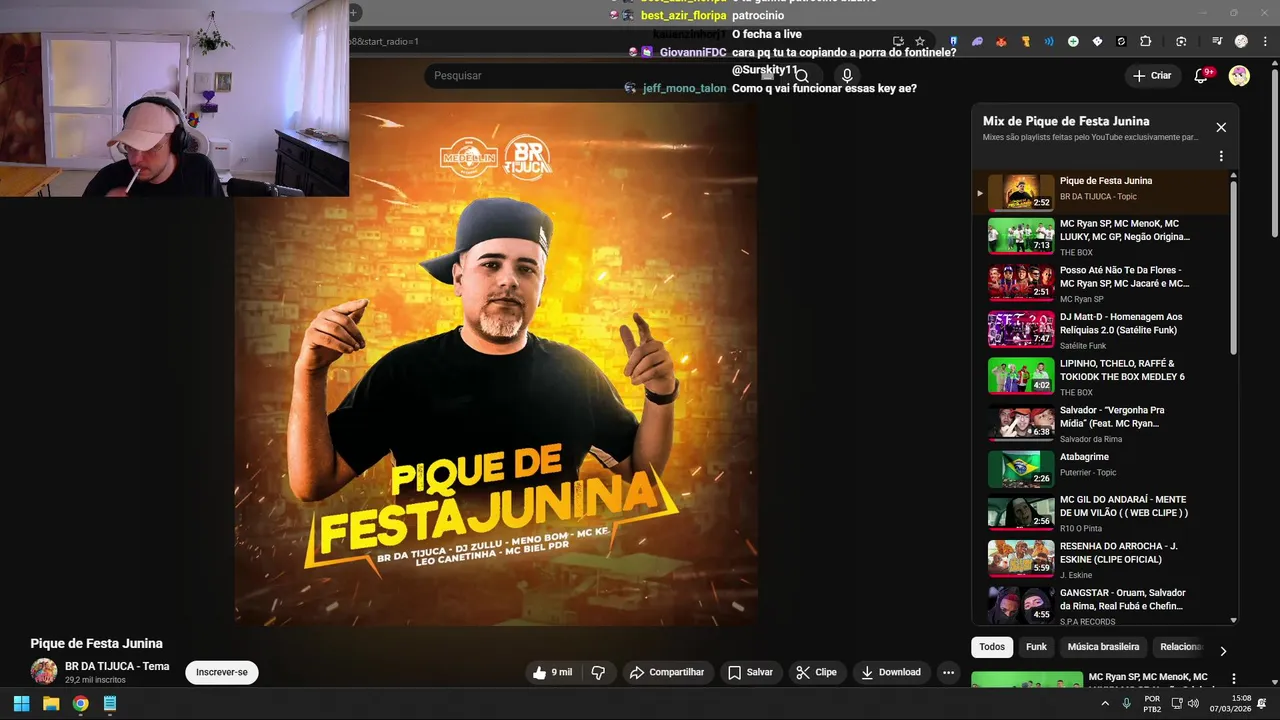Click the taskbar microphone tray icon
The image size is (1280, 720).
[1127, 703]
